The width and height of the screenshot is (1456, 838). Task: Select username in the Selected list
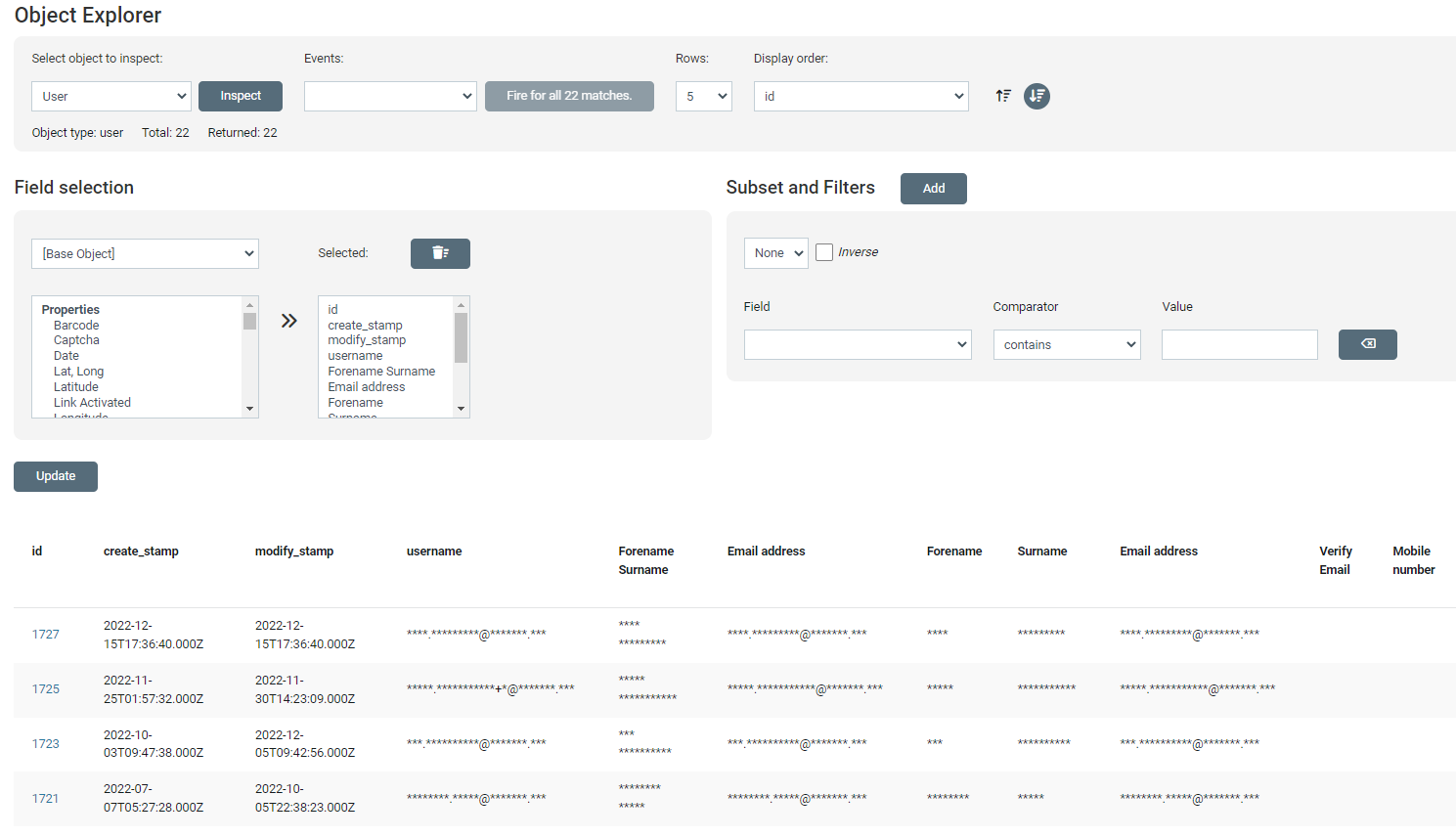[x=355, y=356]
